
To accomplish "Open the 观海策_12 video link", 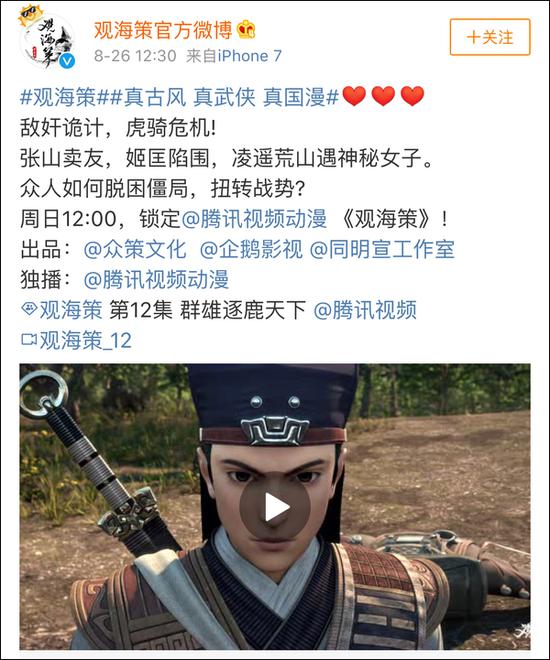I will (76, 340).
